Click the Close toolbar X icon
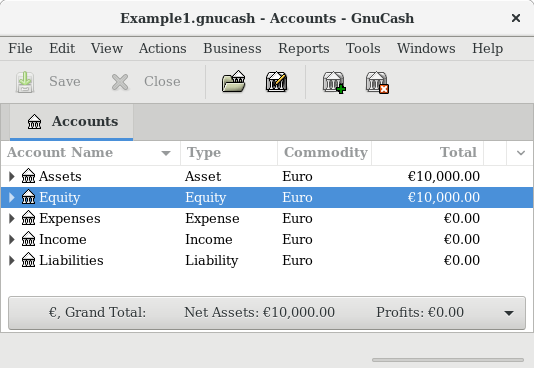Screen dimensions: 534x368 tap(120, 82)
